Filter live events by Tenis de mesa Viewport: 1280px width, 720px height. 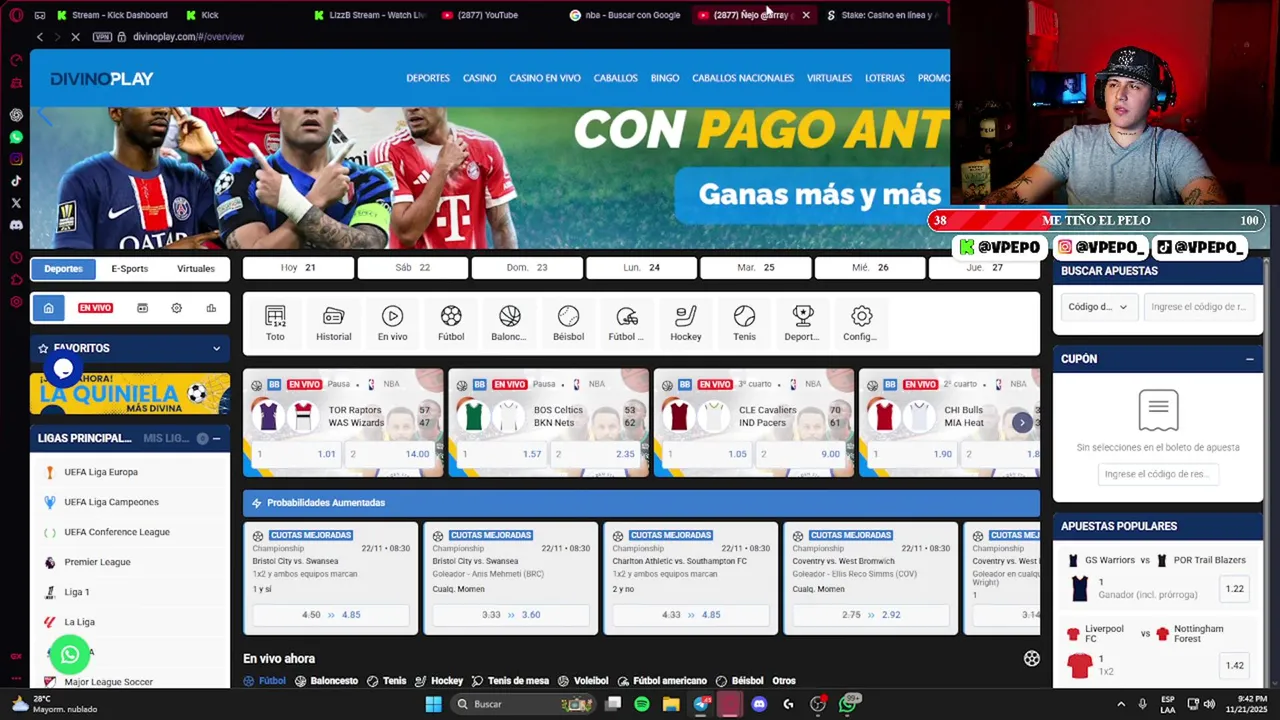(x=510, y=681)
